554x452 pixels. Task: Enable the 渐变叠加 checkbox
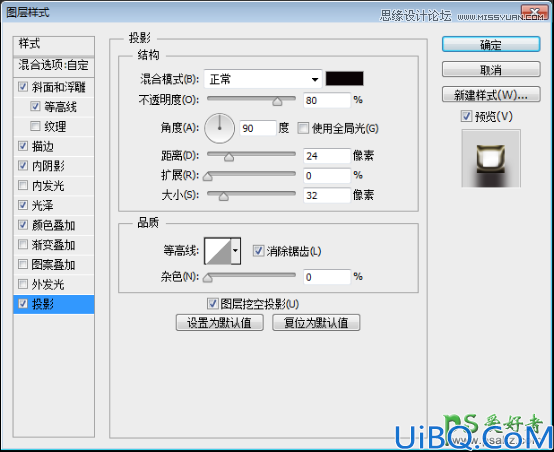[23, 244]
